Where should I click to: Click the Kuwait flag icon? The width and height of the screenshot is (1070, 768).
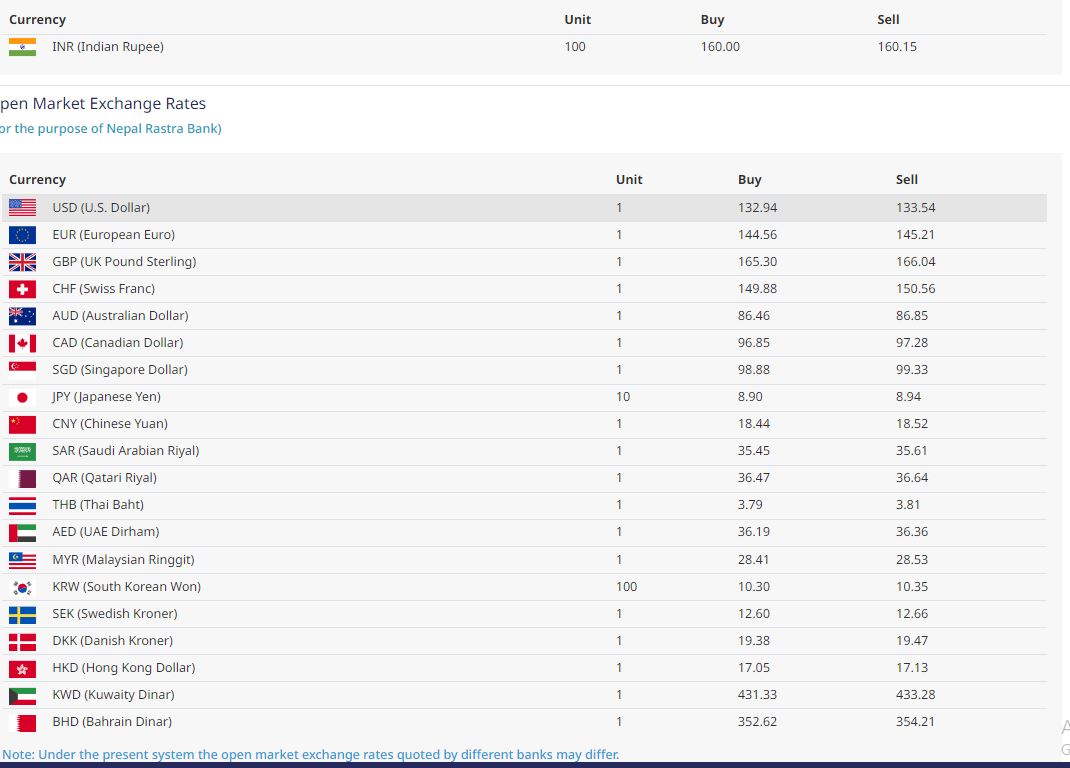[22, 695]
